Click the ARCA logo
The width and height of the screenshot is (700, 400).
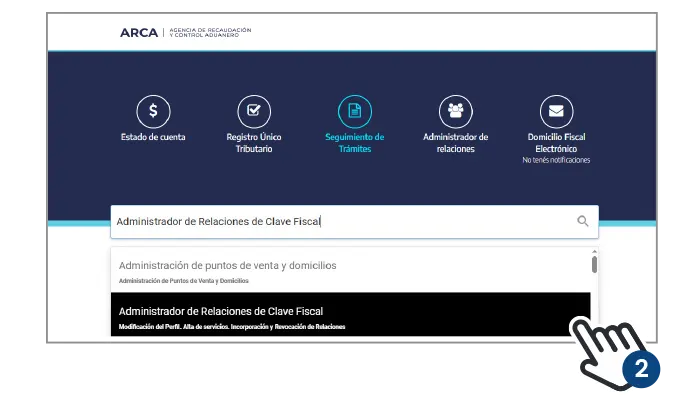point(138,32)
